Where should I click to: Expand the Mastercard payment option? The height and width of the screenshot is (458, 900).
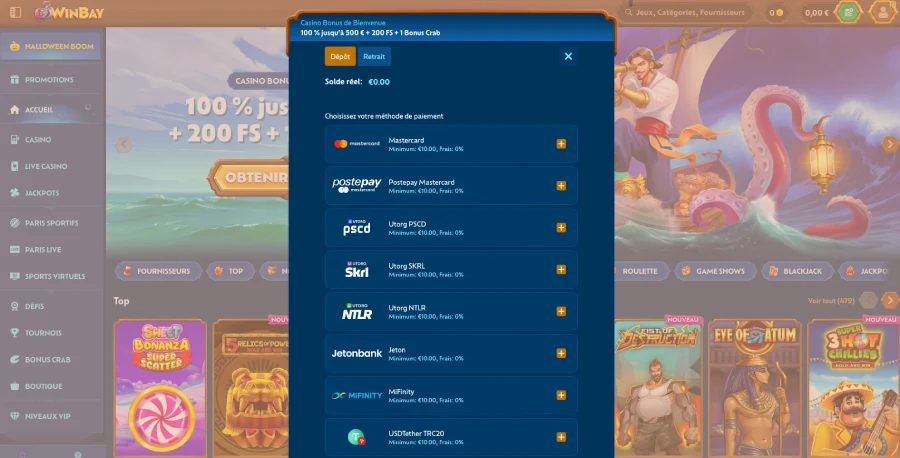(x=561, y=144)
